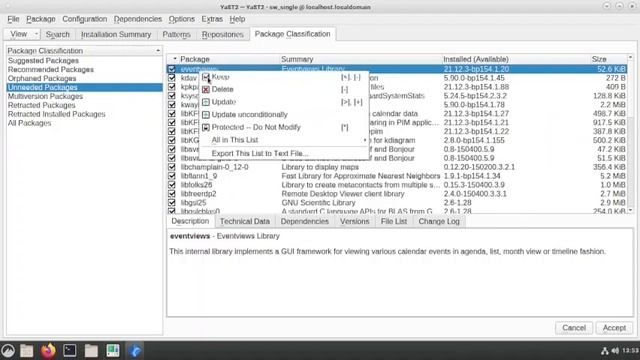Open the second folder icon in taskbar
The width and height of the screenshot is (640, 360).
point(91,351)
